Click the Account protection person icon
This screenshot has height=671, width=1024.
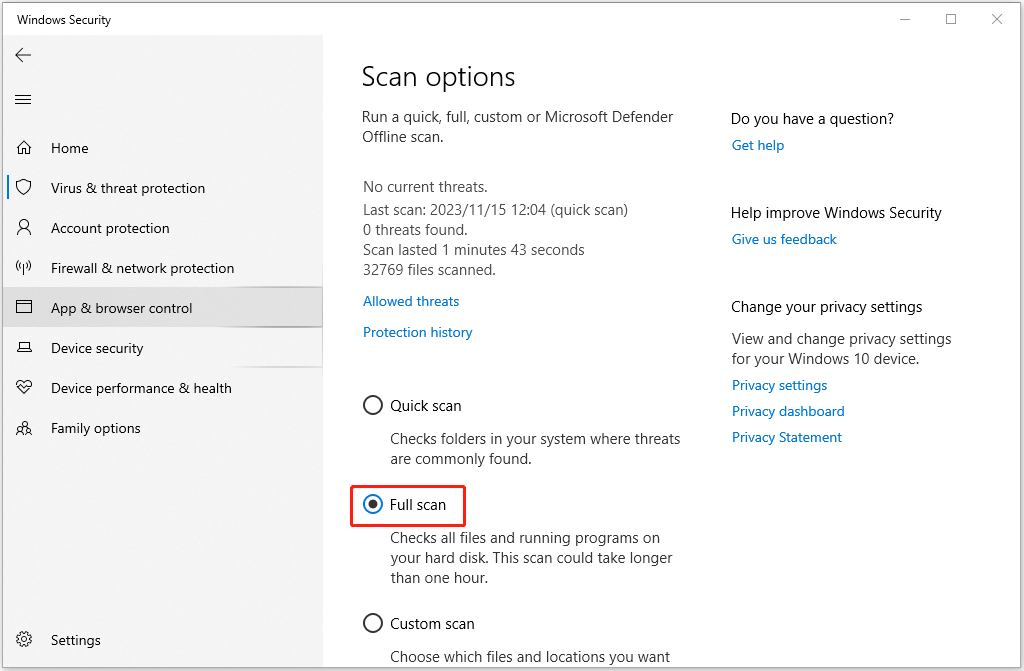tap(24, 228)
